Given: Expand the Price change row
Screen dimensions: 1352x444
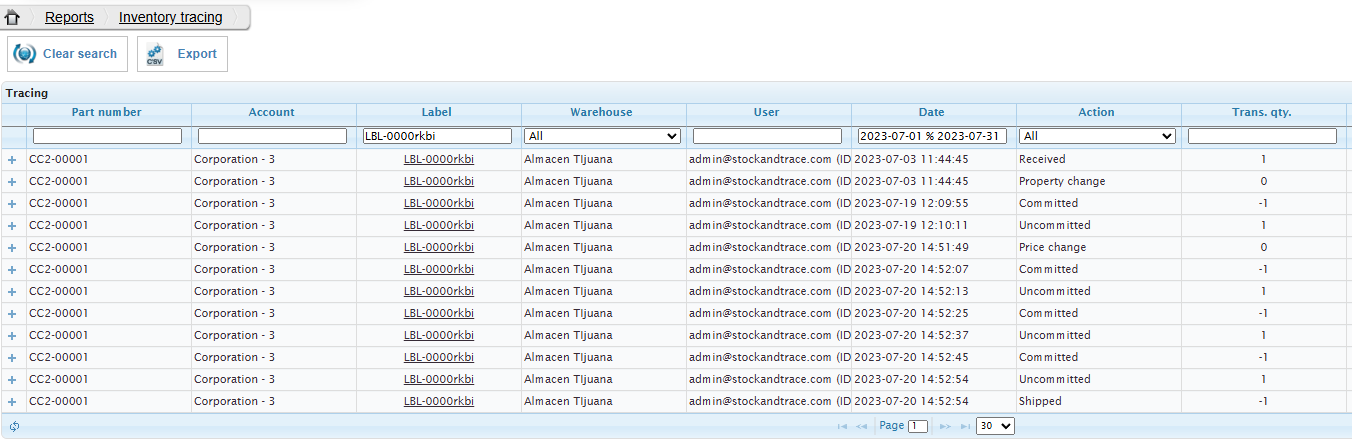Looking at the screenshot, I should 13,248.
